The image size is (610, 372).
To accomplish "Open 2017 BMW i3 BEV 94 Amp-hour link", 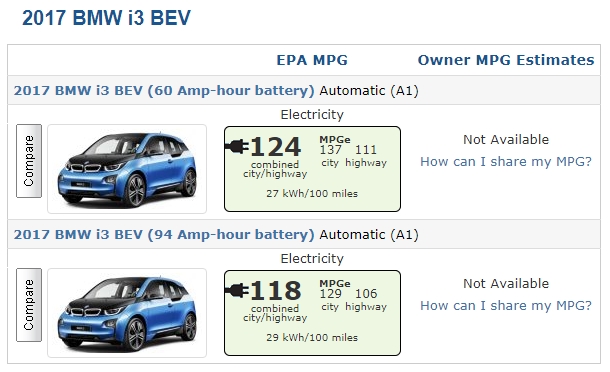I will (x=164, y=235).
